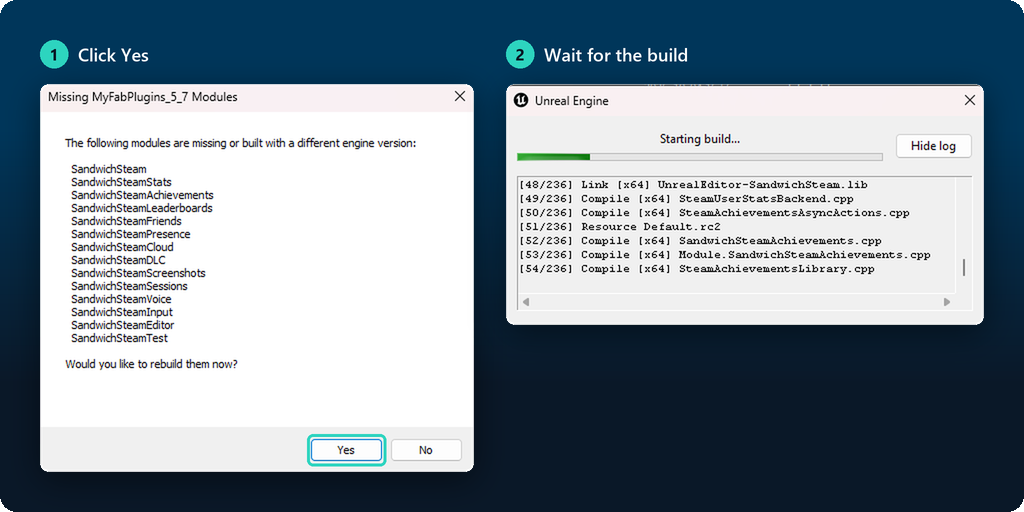The image size is (1024, 512).
Task: Click log line [52/236] SandwichSteamAchievements.cpp
Action: pos(700,241)
